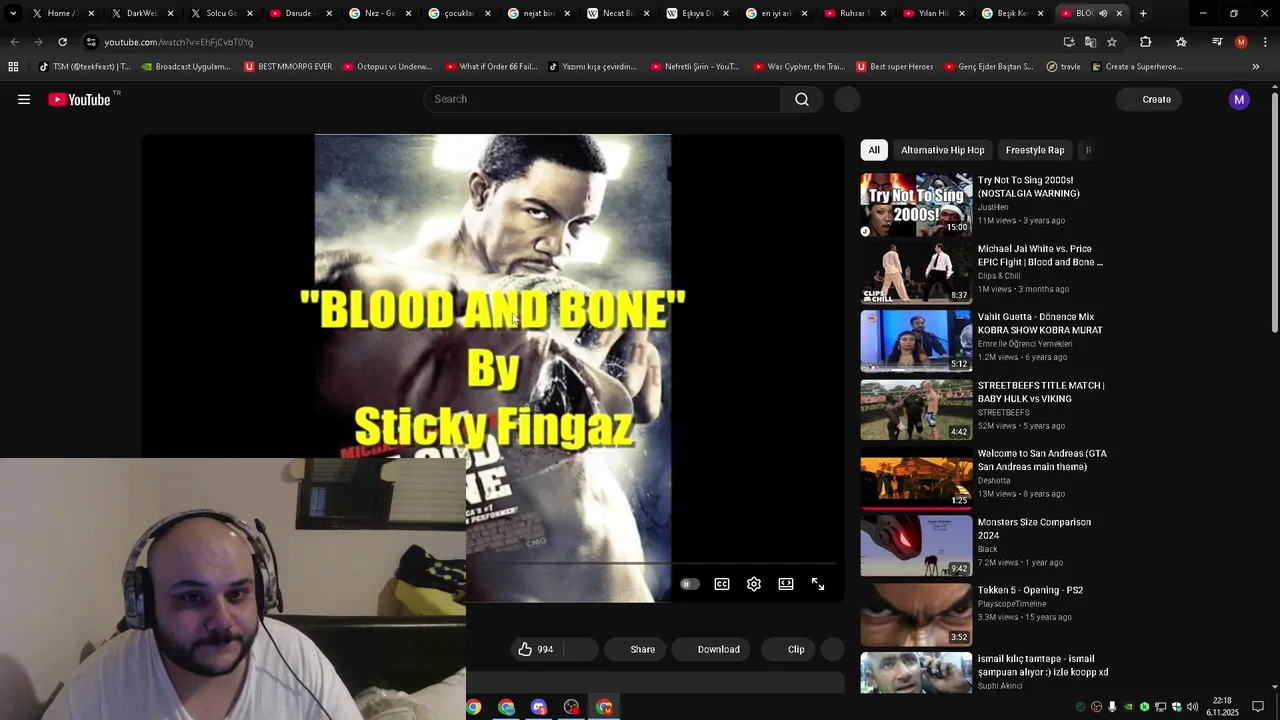Go back with the browser back arrow
The height and width of the screenshot is (720, 1280).
point(14,42)
